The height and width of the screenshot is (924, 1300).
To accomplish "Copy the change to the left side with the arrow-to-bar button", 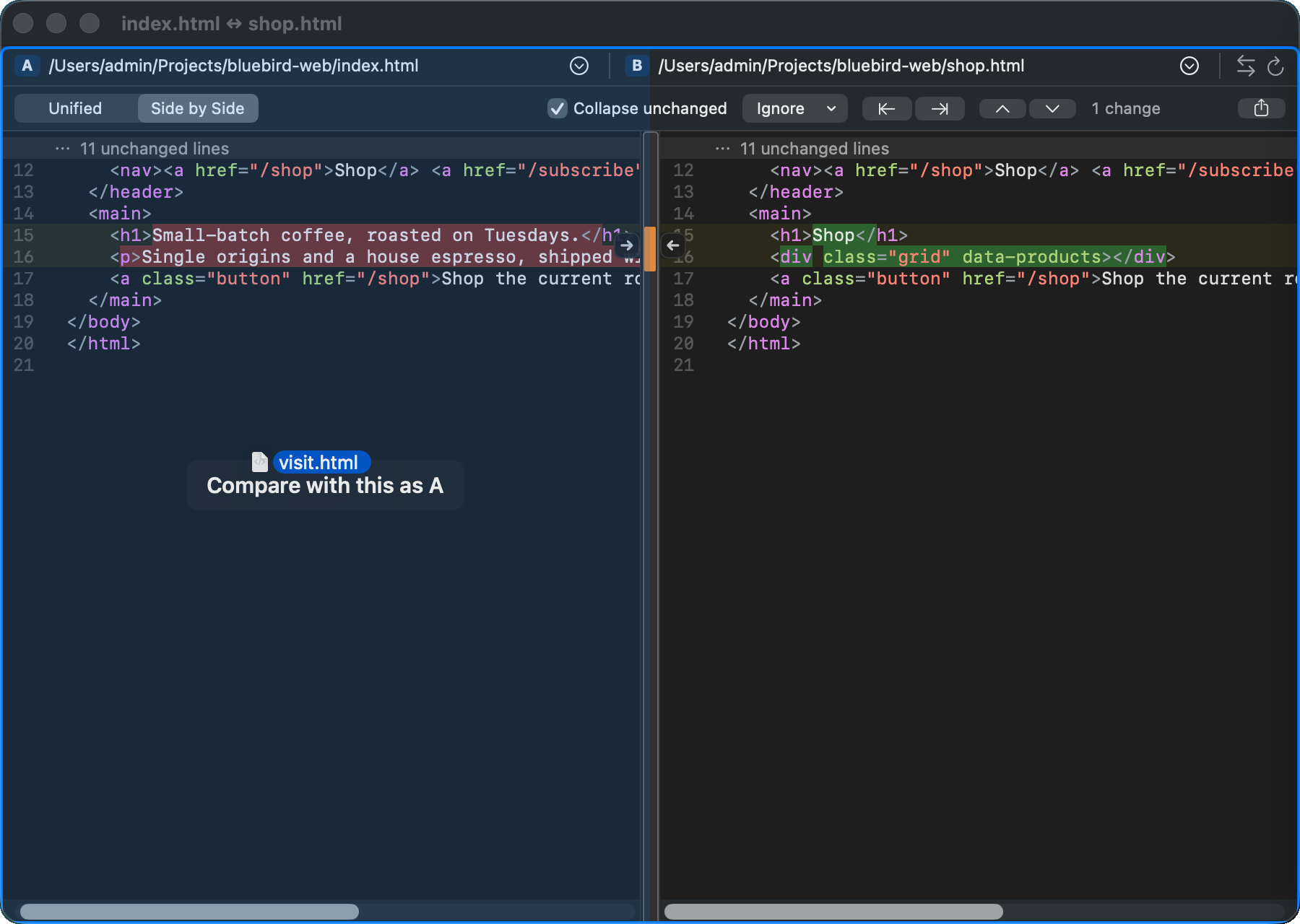I will point(887,108).
